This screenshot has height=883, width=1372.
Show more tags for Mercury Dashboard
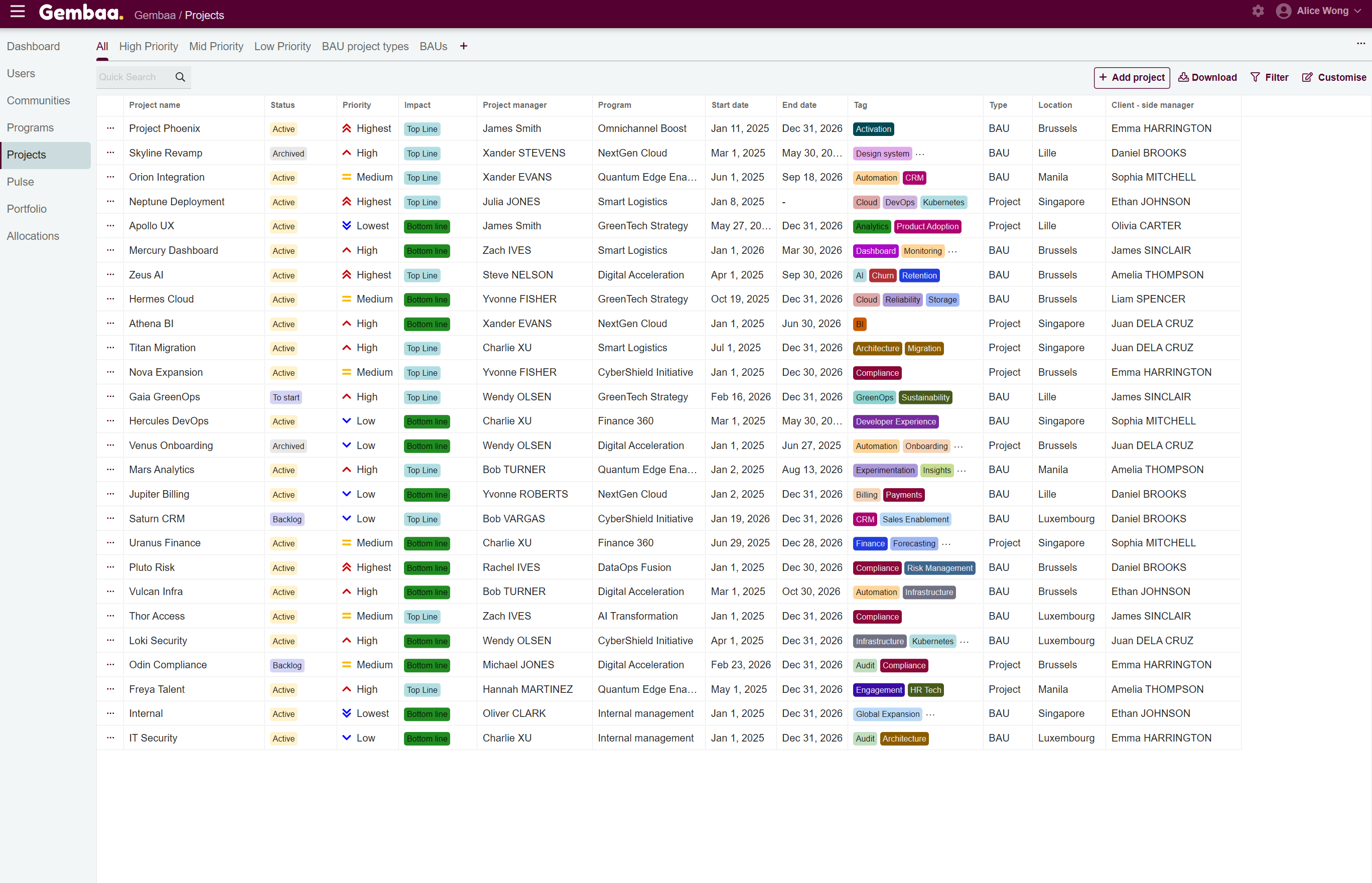pos(952,251)
